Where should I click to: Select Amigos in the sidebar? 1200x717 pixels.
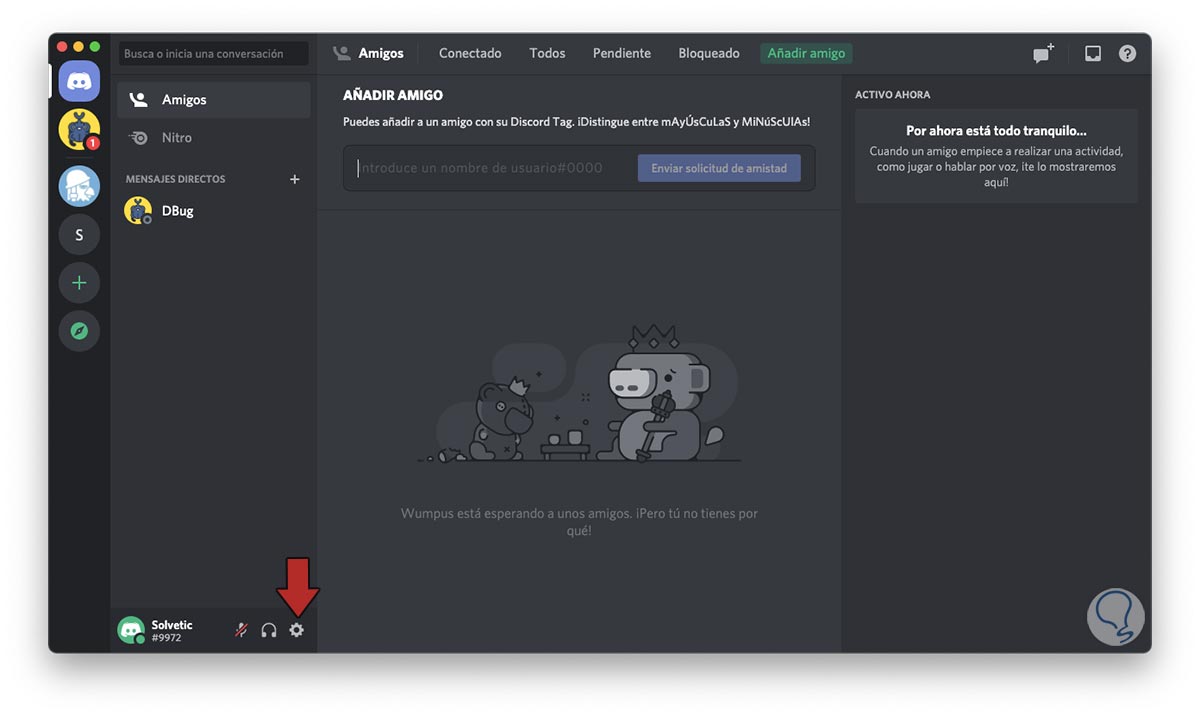pyautogui.click(x=214, y=100)
